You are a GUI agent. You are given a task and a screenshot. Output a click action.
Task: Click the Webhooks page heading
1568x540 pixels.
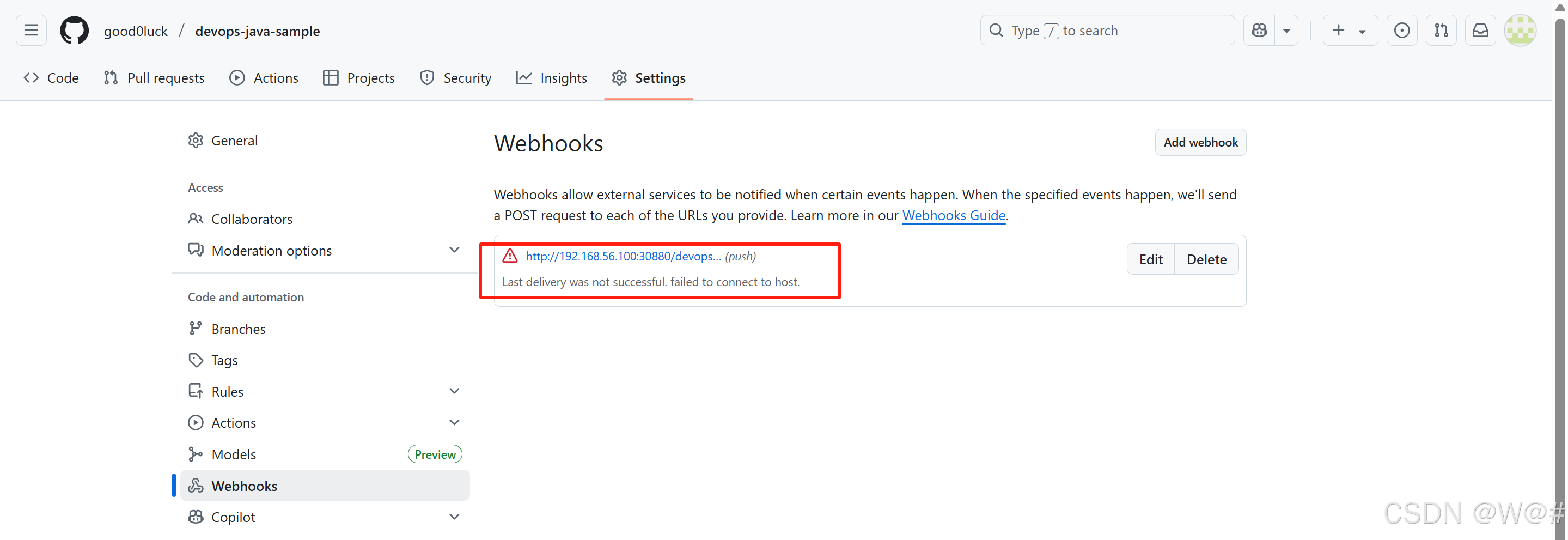coord(548,144)
